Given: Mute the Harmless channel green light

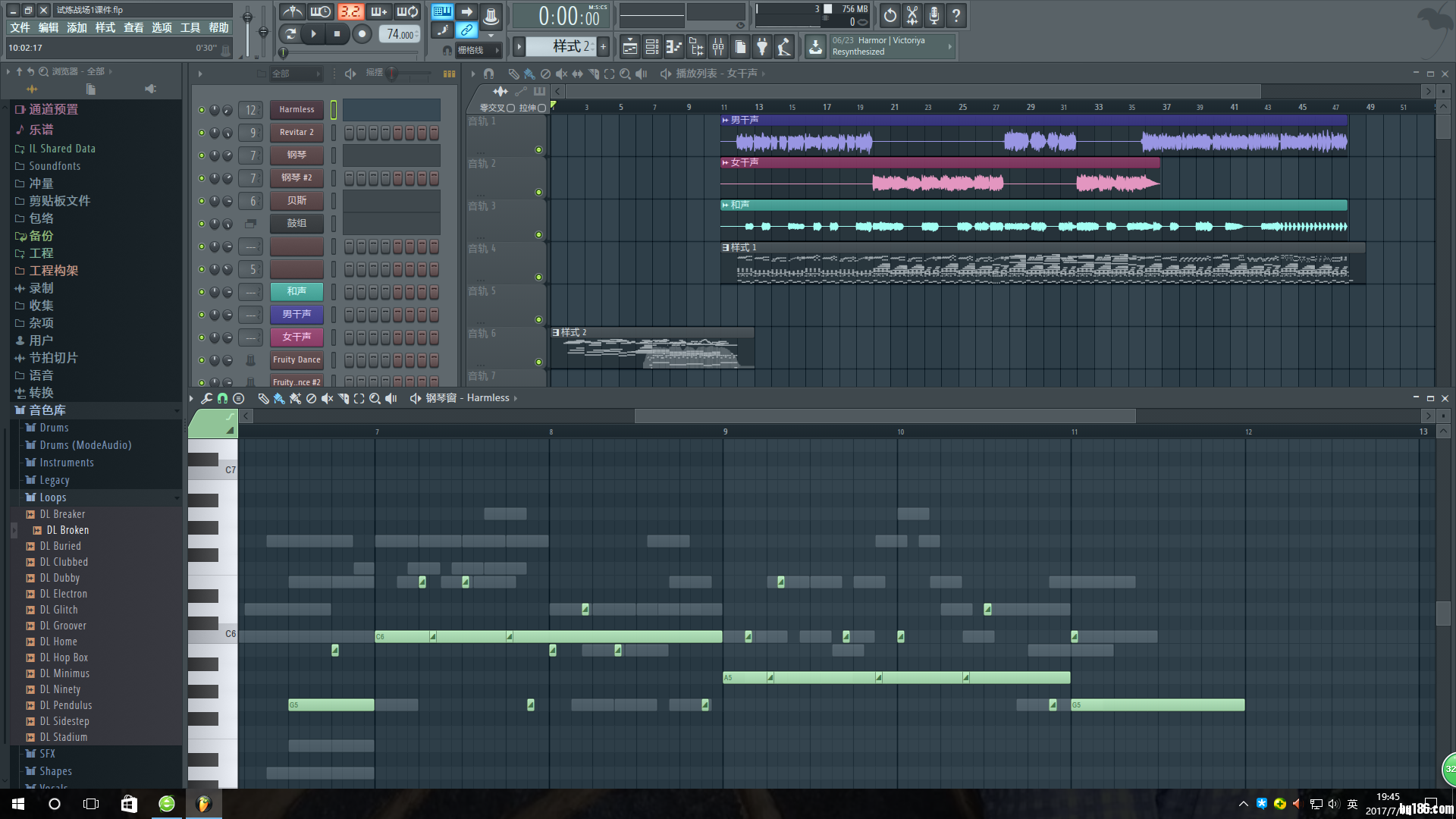Looking at the screenshot, I should click(x=202, y=110).
